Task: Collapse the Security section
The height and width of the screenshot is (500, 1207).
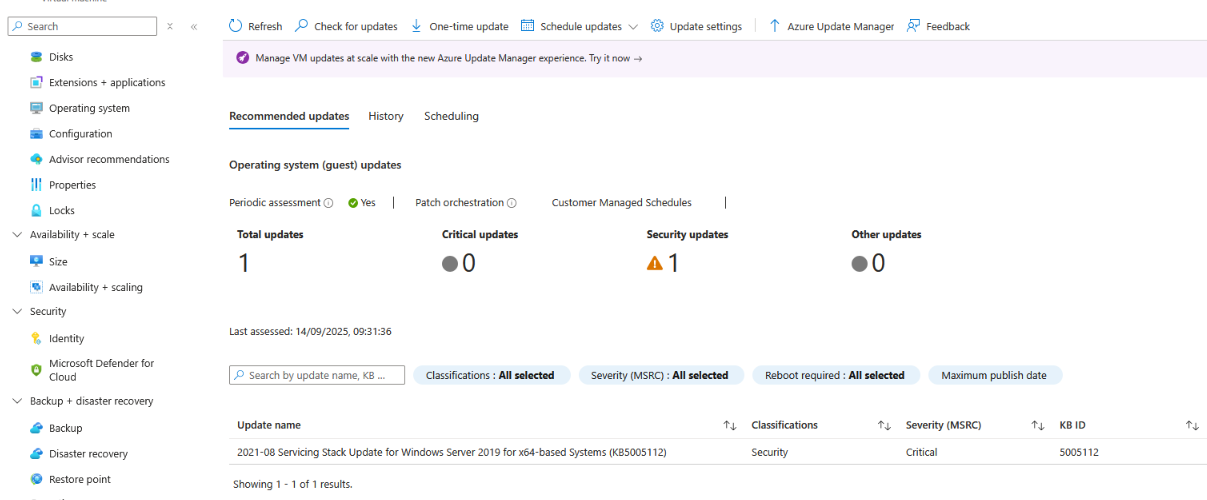Action: [16, 312]
